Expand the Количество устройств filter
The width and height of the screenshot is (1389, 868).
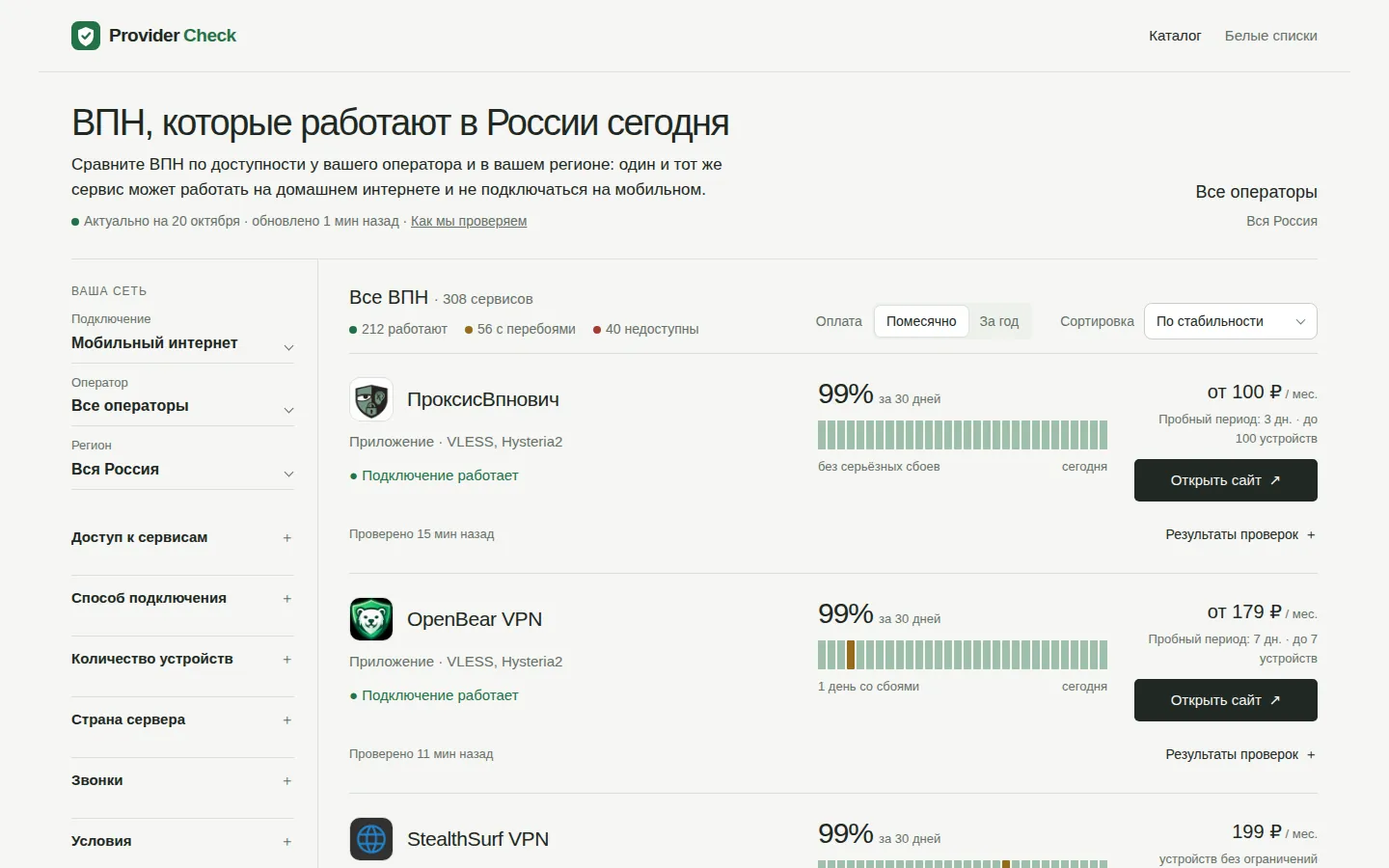(182, 660)
